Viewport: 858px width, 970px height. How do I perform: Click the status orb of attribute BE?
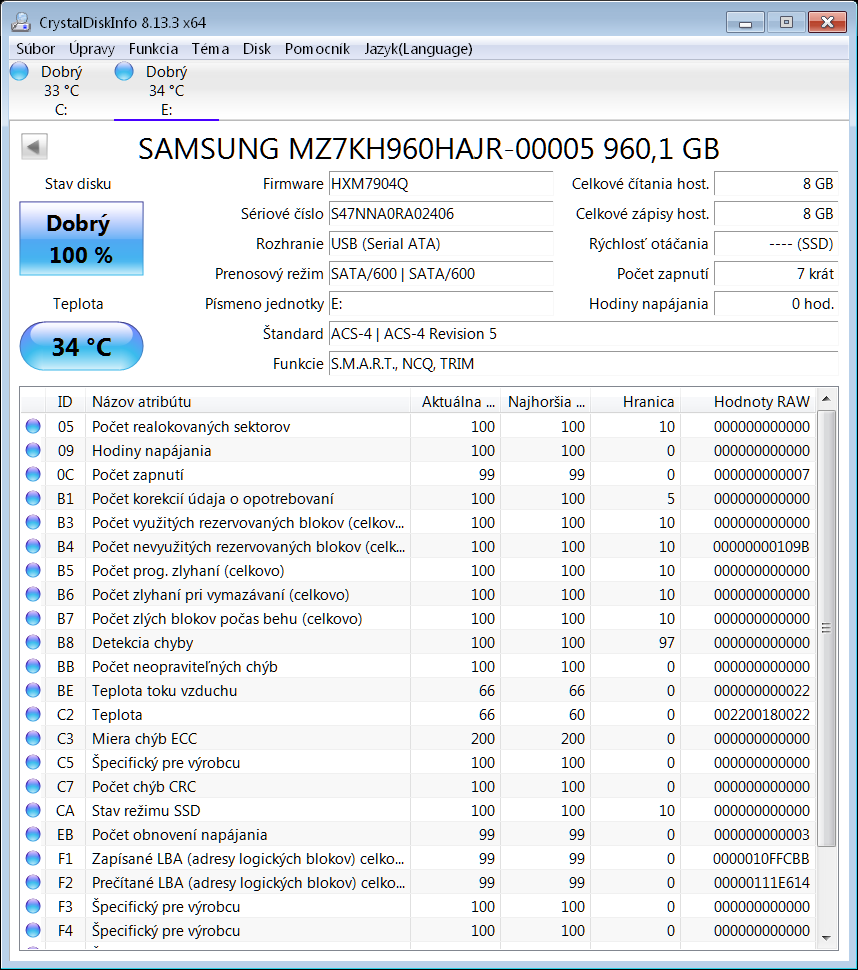point(33,690)
